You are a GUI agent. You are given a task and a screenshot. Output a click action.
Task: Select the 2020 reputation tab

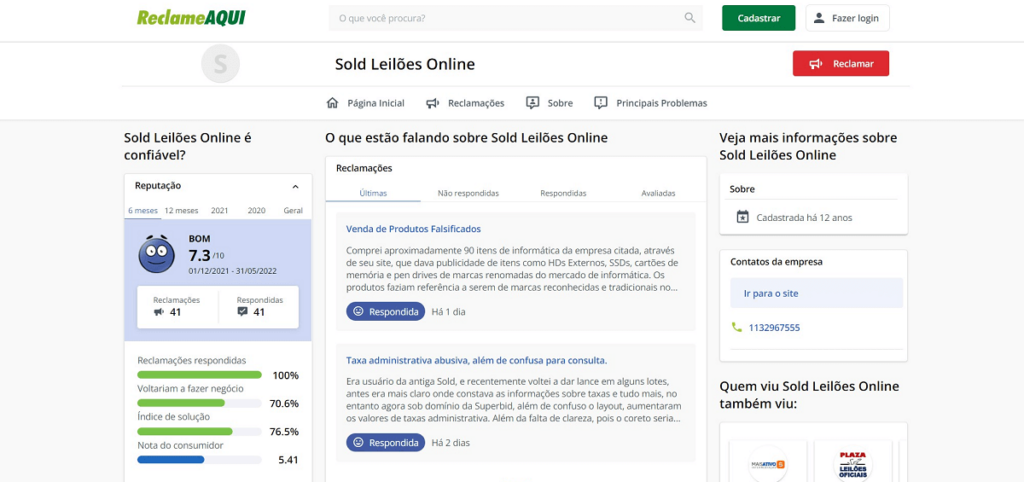point(257,211)
